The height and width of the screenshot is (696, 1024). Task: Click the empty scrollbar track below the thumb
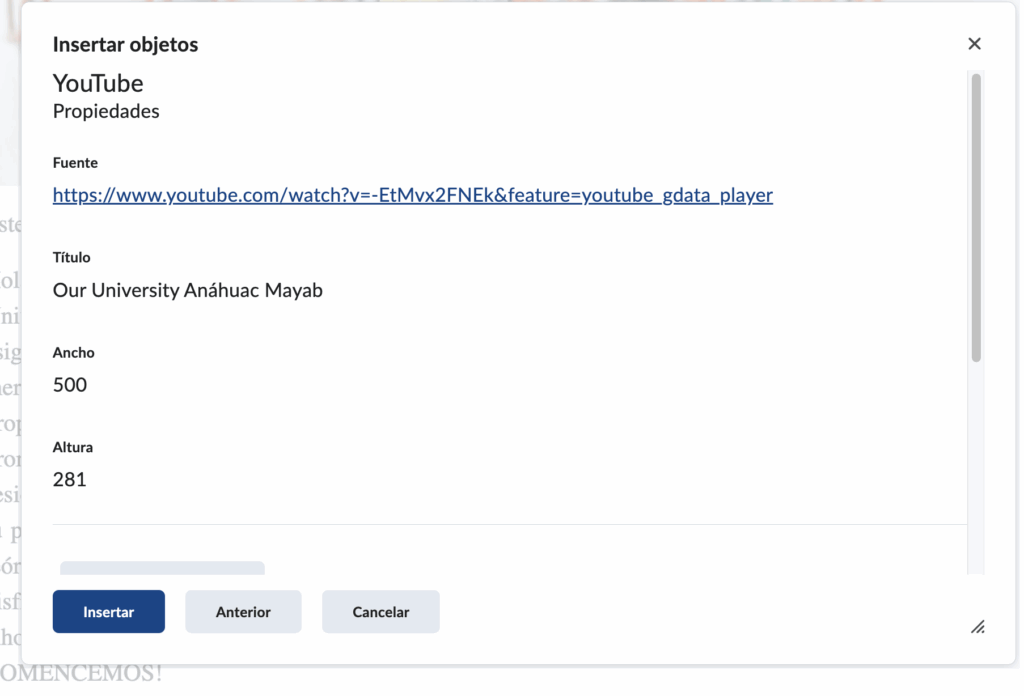tap(976, 470)
